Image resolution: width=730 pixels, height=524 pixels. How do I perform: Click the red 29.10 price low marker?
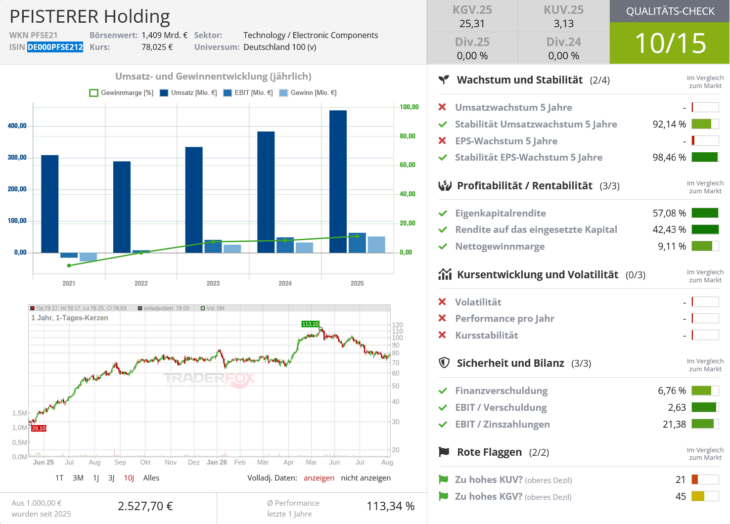39,428
